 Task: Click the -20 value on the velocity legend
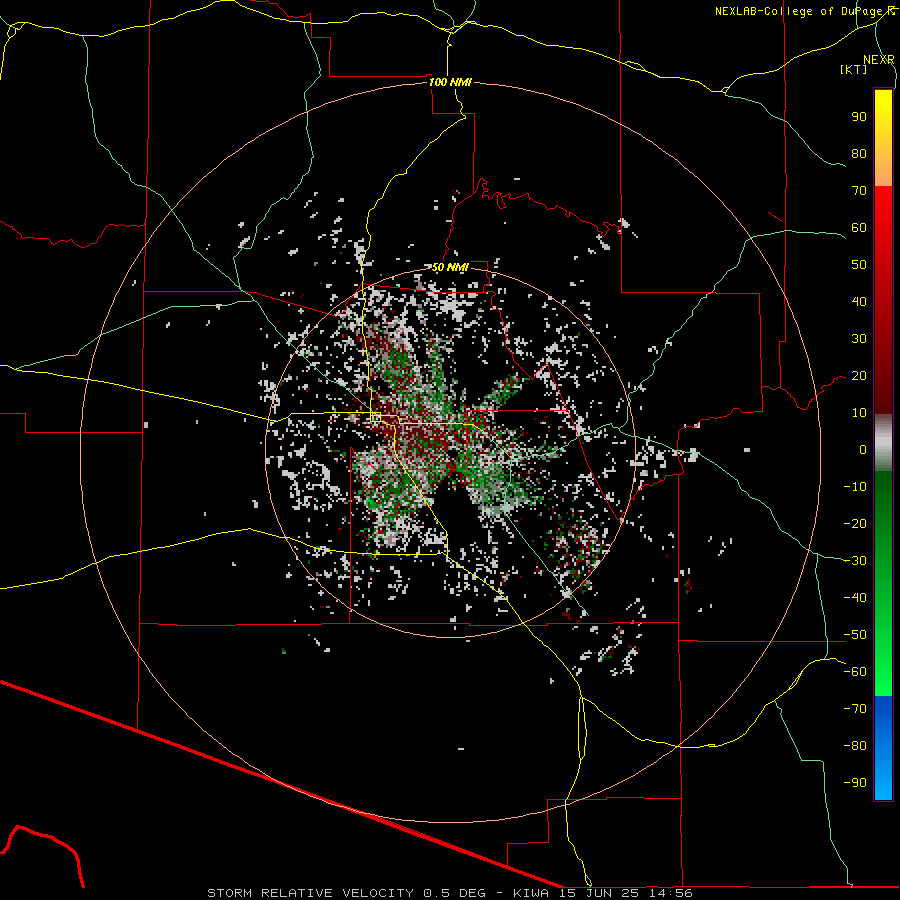pyautogui.click(x=855, y=524)
